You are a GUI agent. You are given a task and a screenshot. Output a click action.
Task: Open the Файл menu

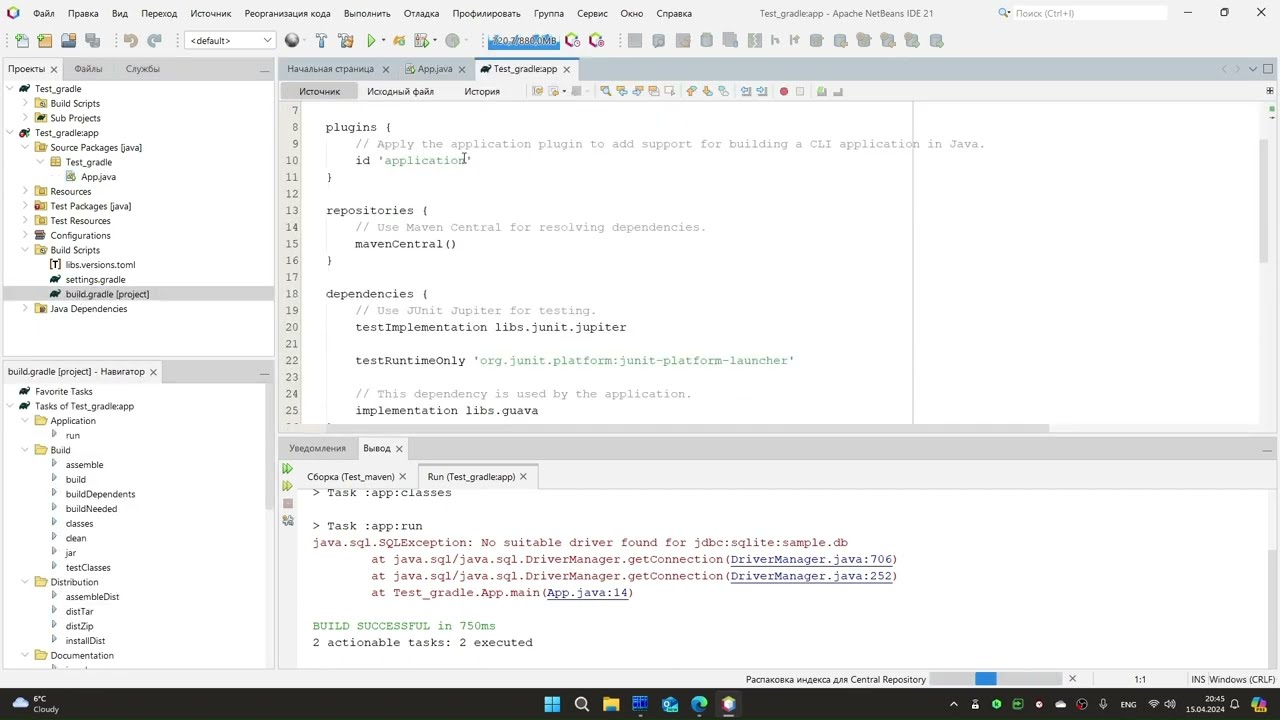[x=44, y=13]
